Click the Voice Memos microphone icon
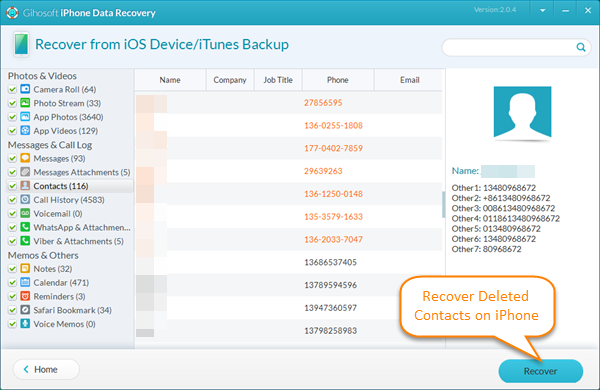The height and width of the screenshot is (390, 600). pos(25,323)
